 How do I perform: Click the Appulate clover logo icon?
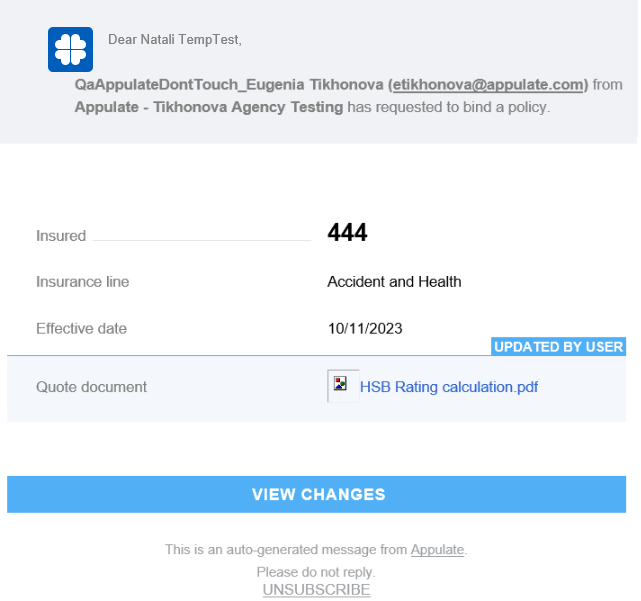(70, 49)
